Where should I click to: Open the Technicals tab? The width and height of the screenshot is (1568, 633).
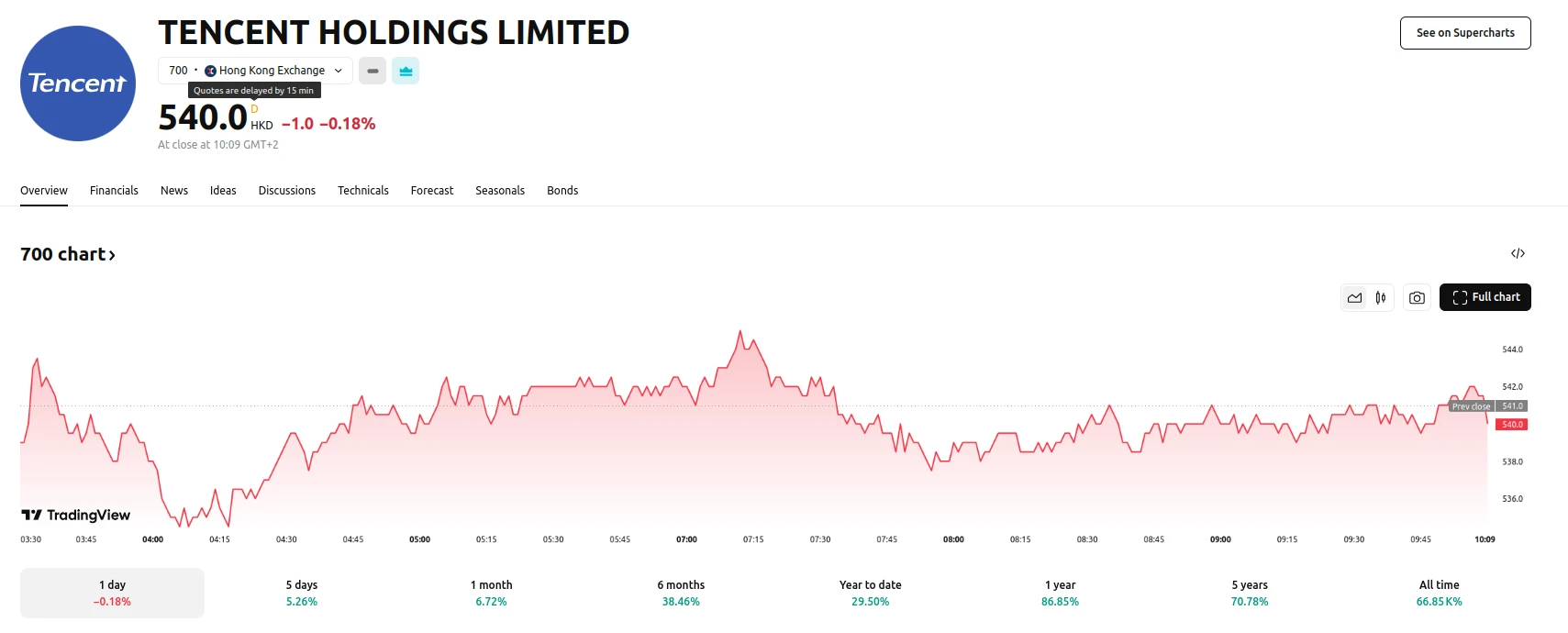[x=363, y=191]
